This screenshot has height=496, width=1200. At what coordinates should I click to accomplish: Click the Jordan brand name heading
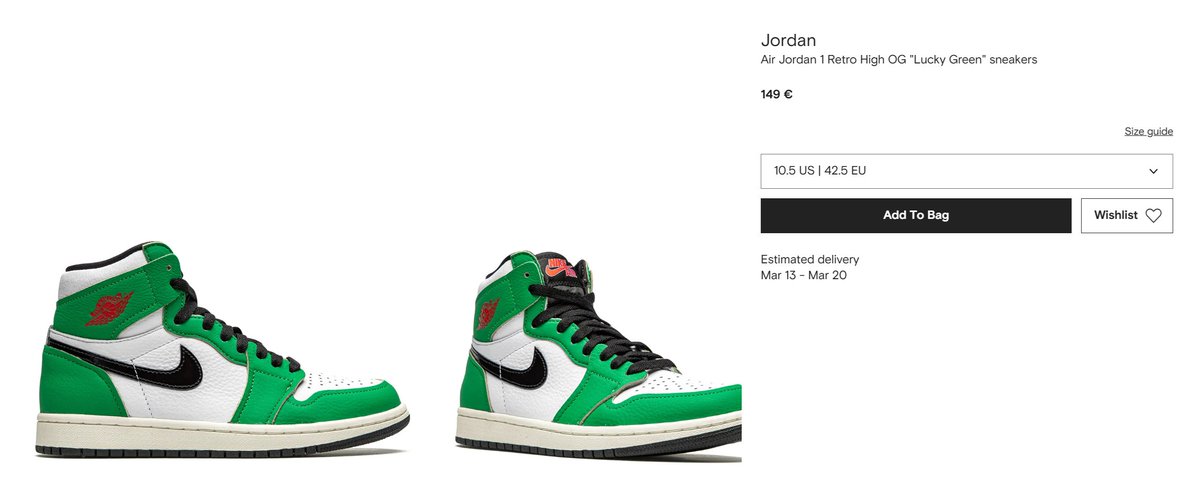789,41
